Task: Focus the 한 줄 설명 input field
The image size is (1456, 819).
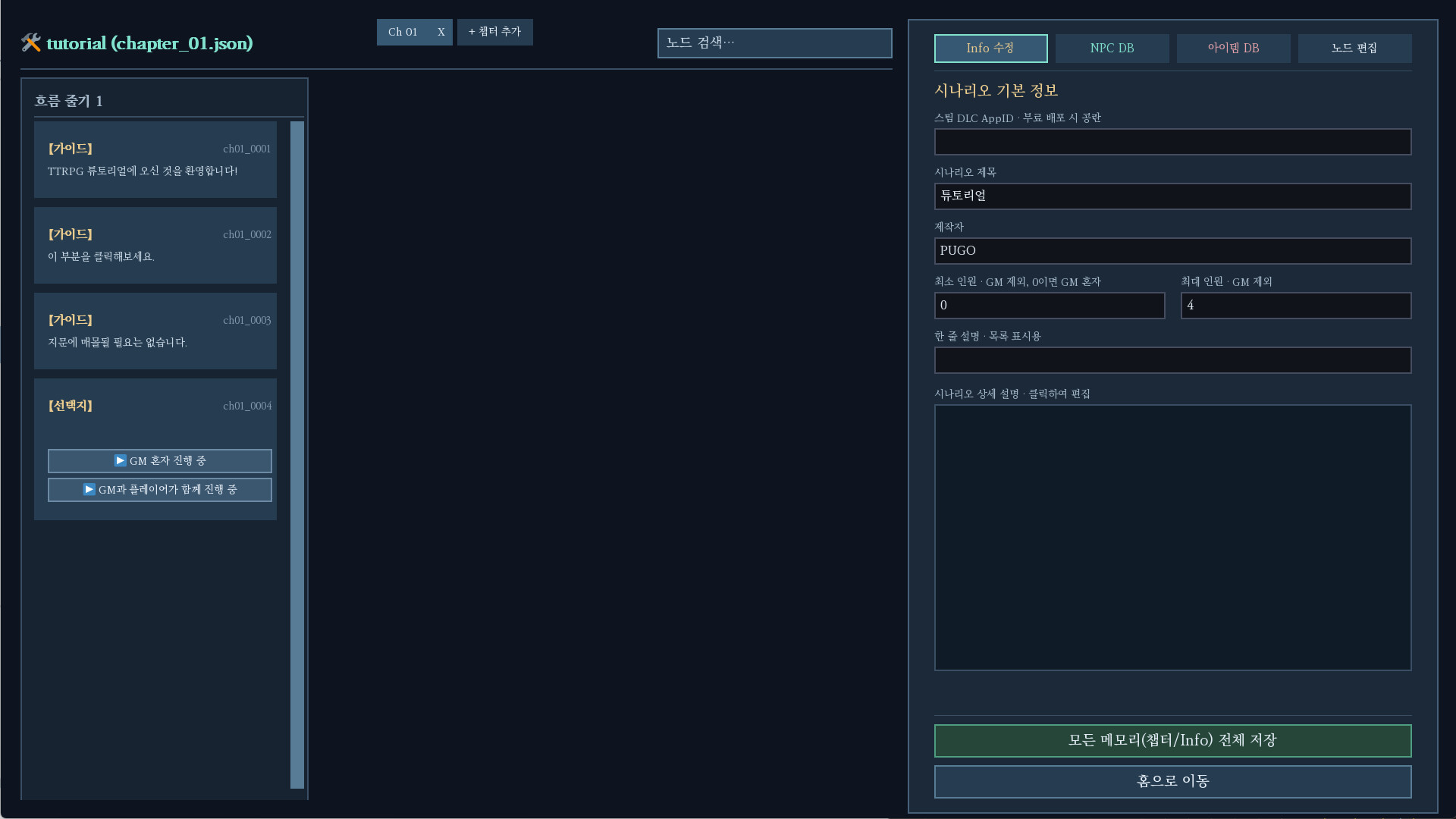Action: click(x=1172, y=360)
